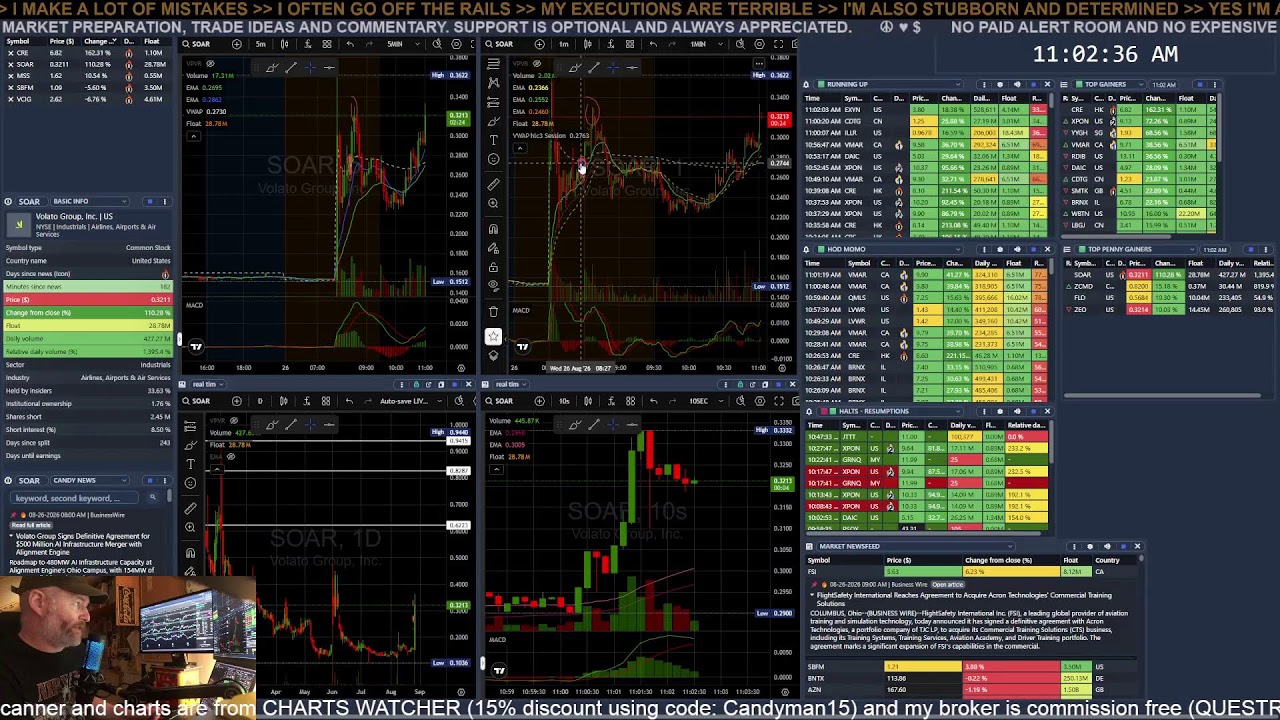
Task: Sort watchlist by Float column header
Action: pyautogui.click(x=152, y=41)
